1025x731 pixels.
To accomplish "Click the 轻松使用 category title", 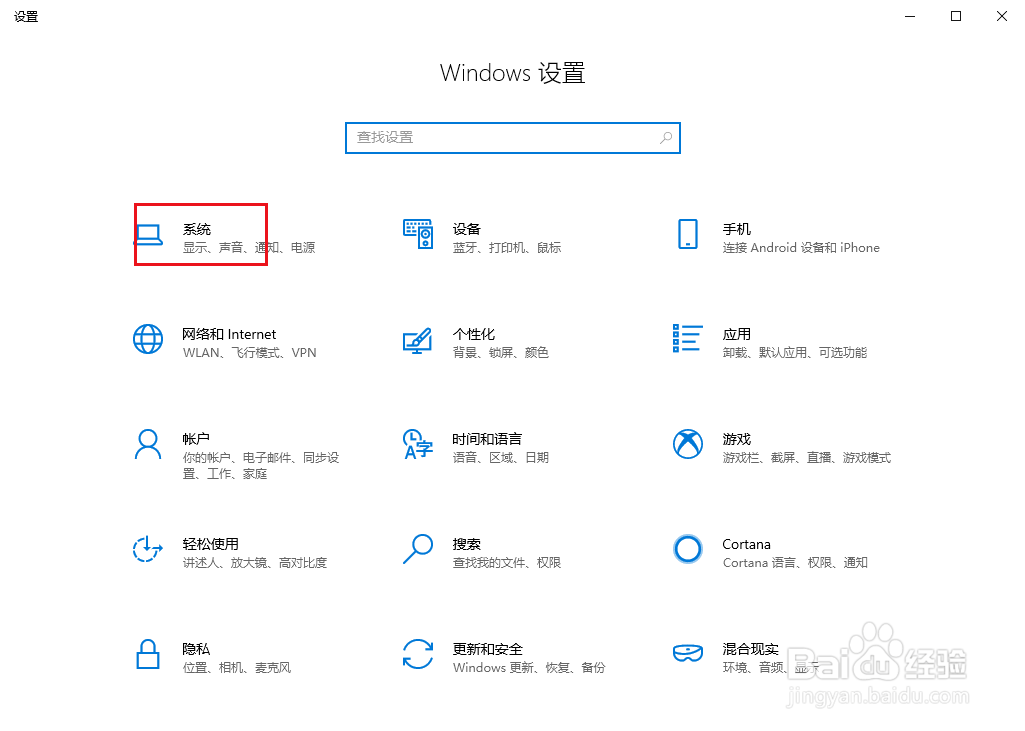I will tap(210, 544).
